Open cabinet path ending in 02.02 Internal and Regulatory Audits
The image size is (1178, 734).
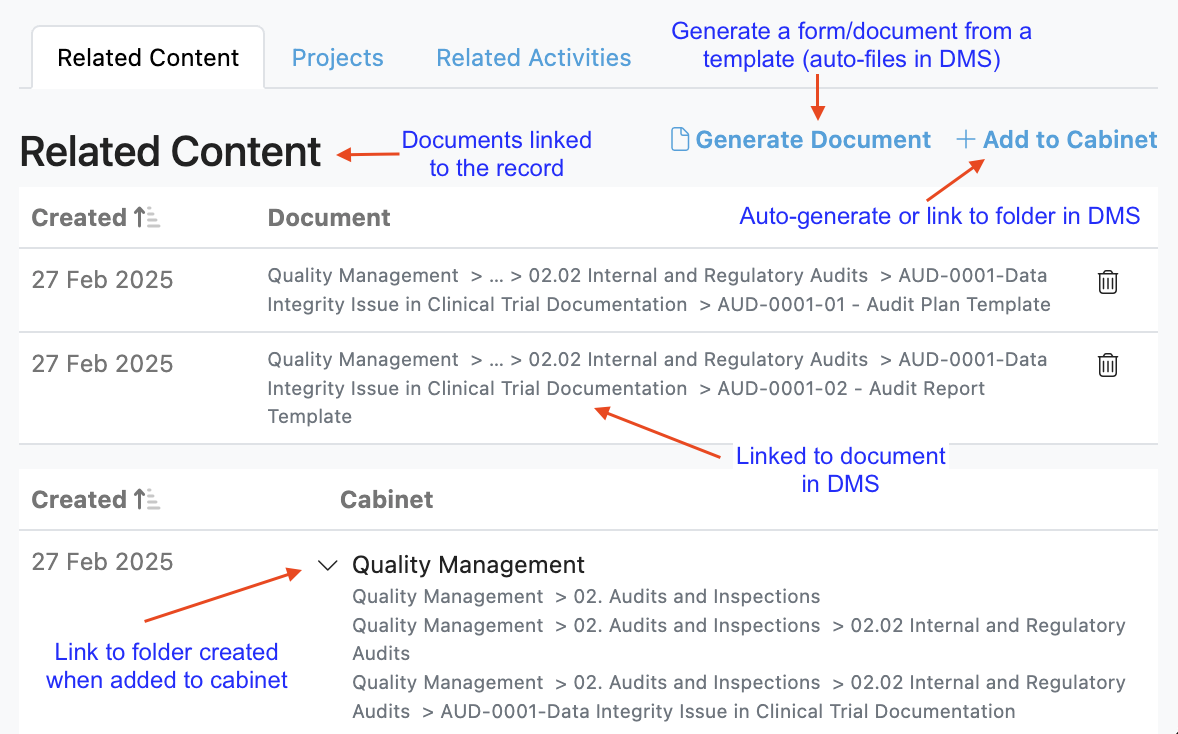point(987,626)
